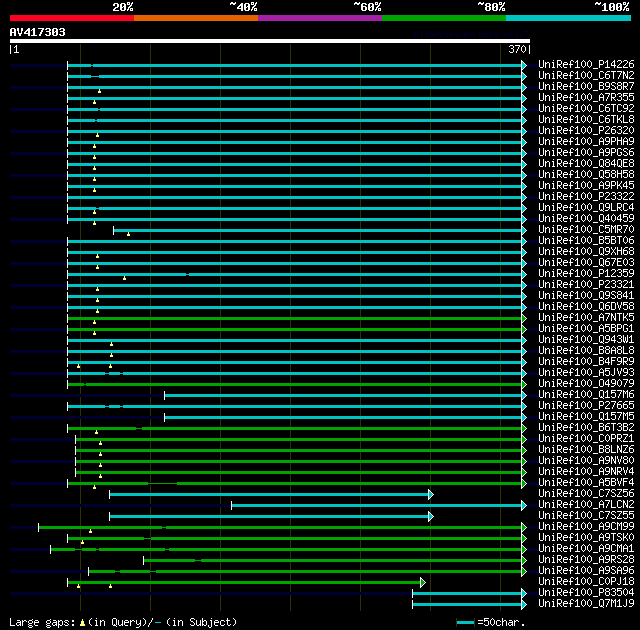
Task: Select the UniRef100_P26320 label
Action: click(586, 131)
